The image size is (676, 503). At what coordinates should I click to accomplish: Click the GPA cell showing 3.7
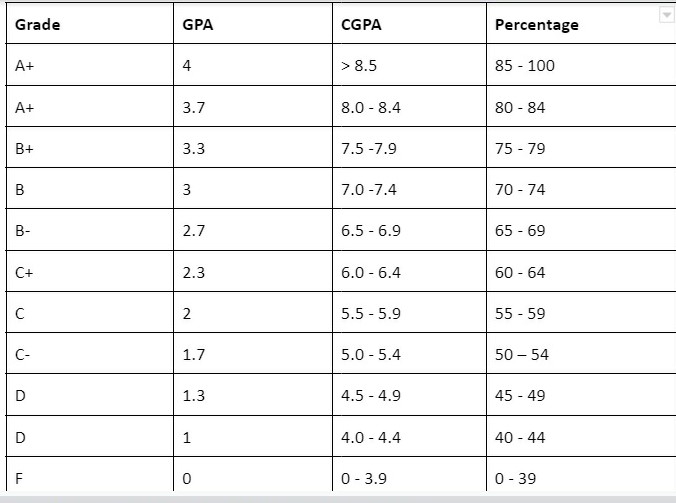tap(194, 107)
